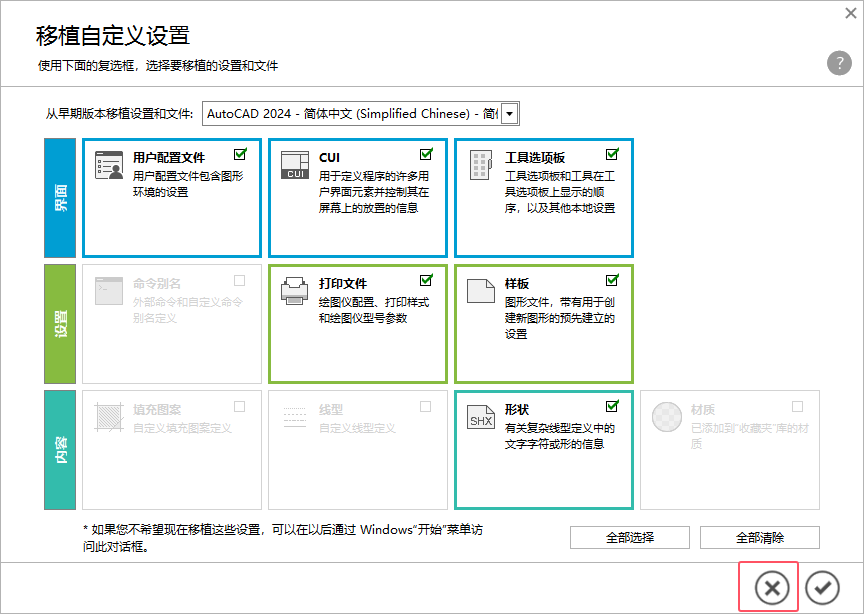The image size is (864, 614).
Task: Click the 命令别名 card title
Action: pyautogui.click(x=156, y=284)
